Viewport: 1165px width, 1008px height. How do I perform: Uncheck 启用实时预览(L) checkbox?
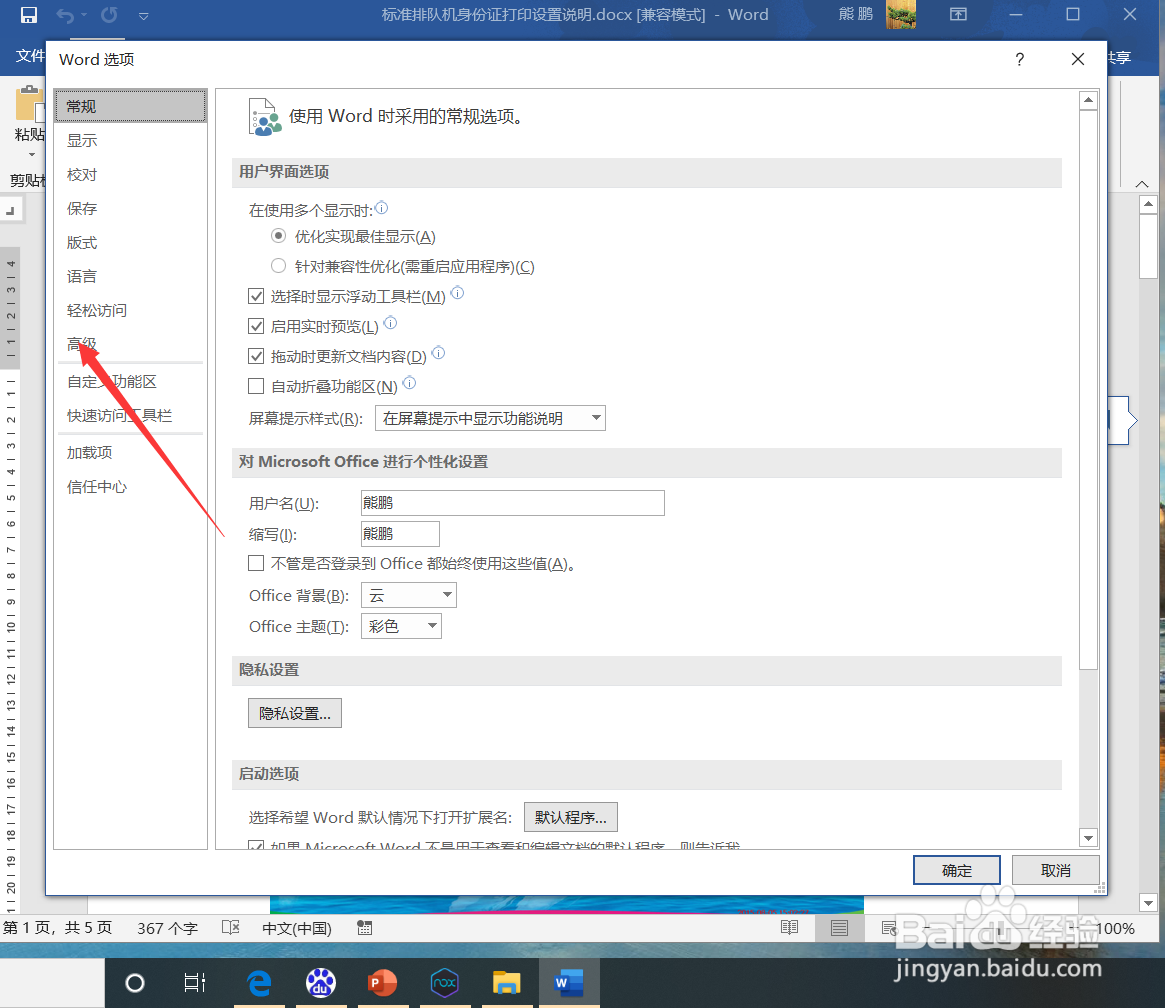[x=256, y=326]
